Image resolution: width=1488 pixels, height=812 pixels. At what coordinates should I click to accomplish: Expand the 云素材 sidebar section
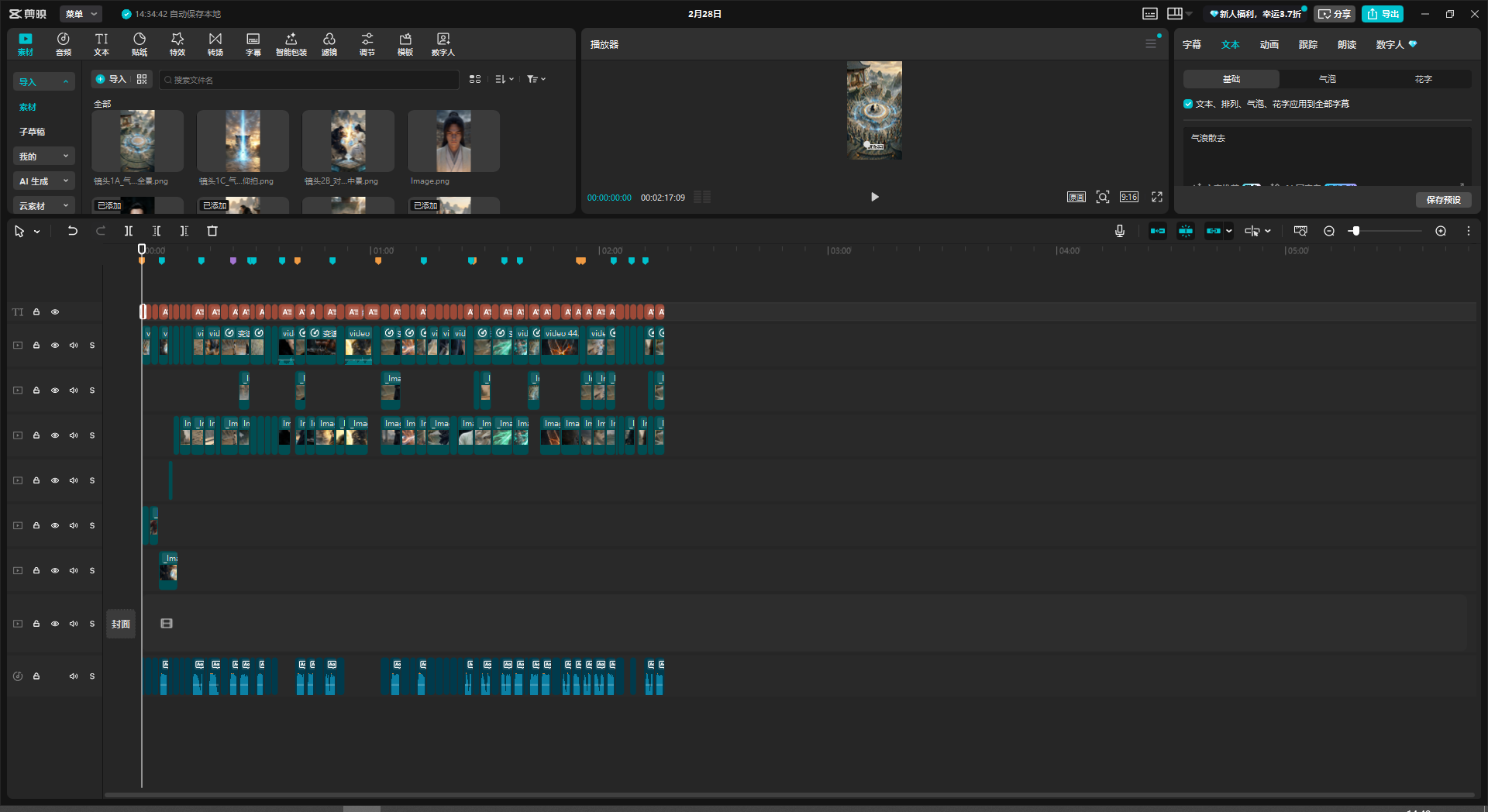coord(43,206)
